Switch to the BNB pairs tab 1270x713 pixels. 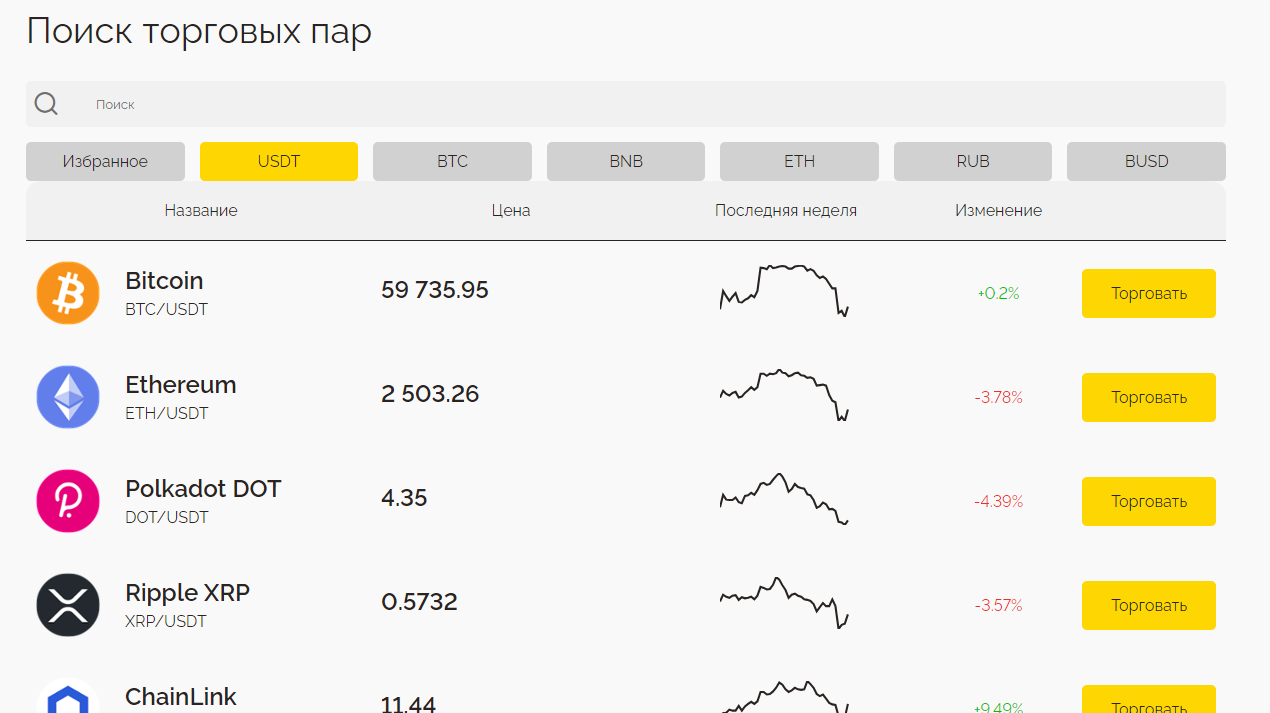(x=626, y=161)
